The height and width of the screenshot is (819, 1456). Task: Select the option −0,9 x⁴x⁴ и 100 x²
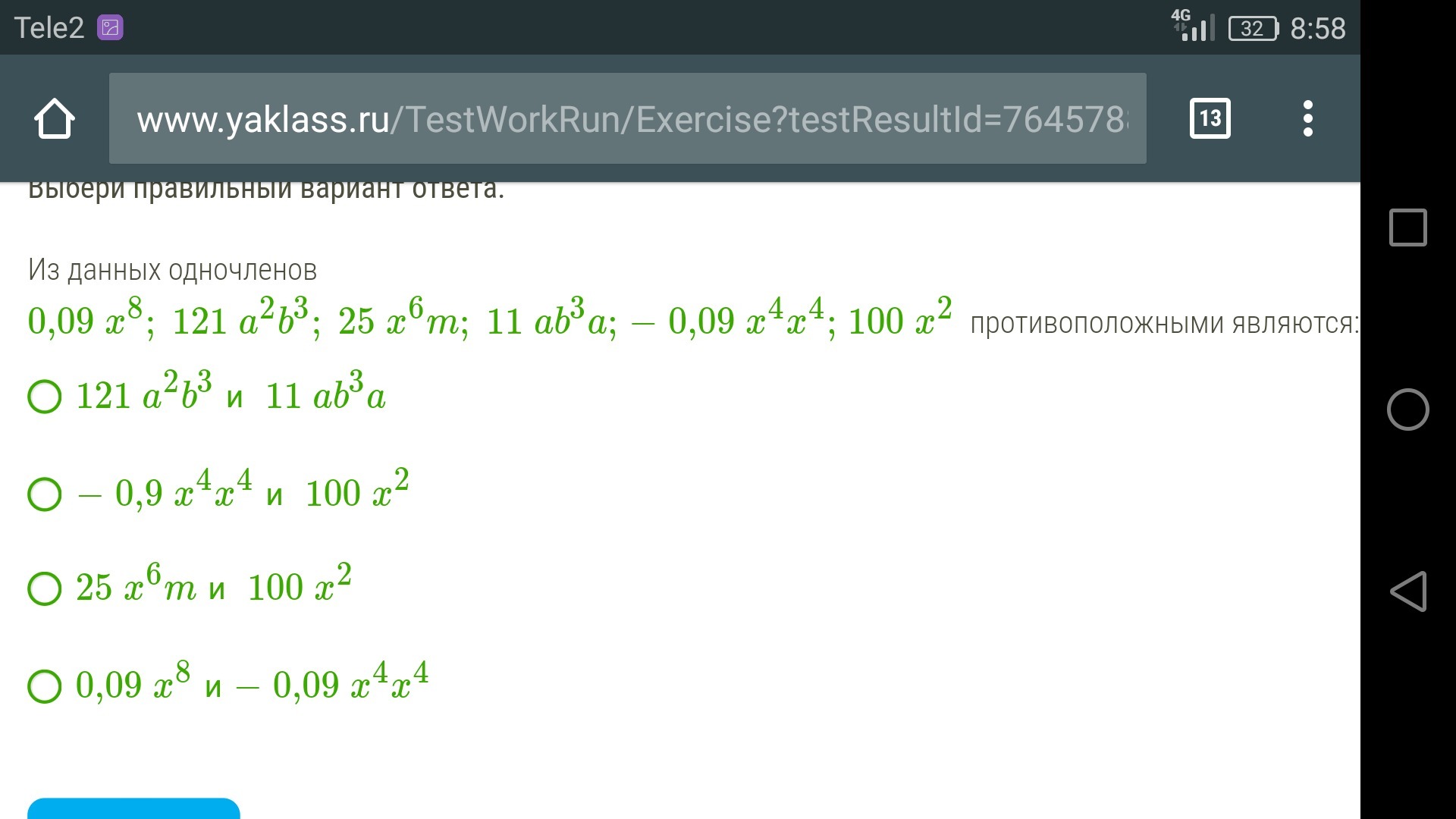(218, 491)
